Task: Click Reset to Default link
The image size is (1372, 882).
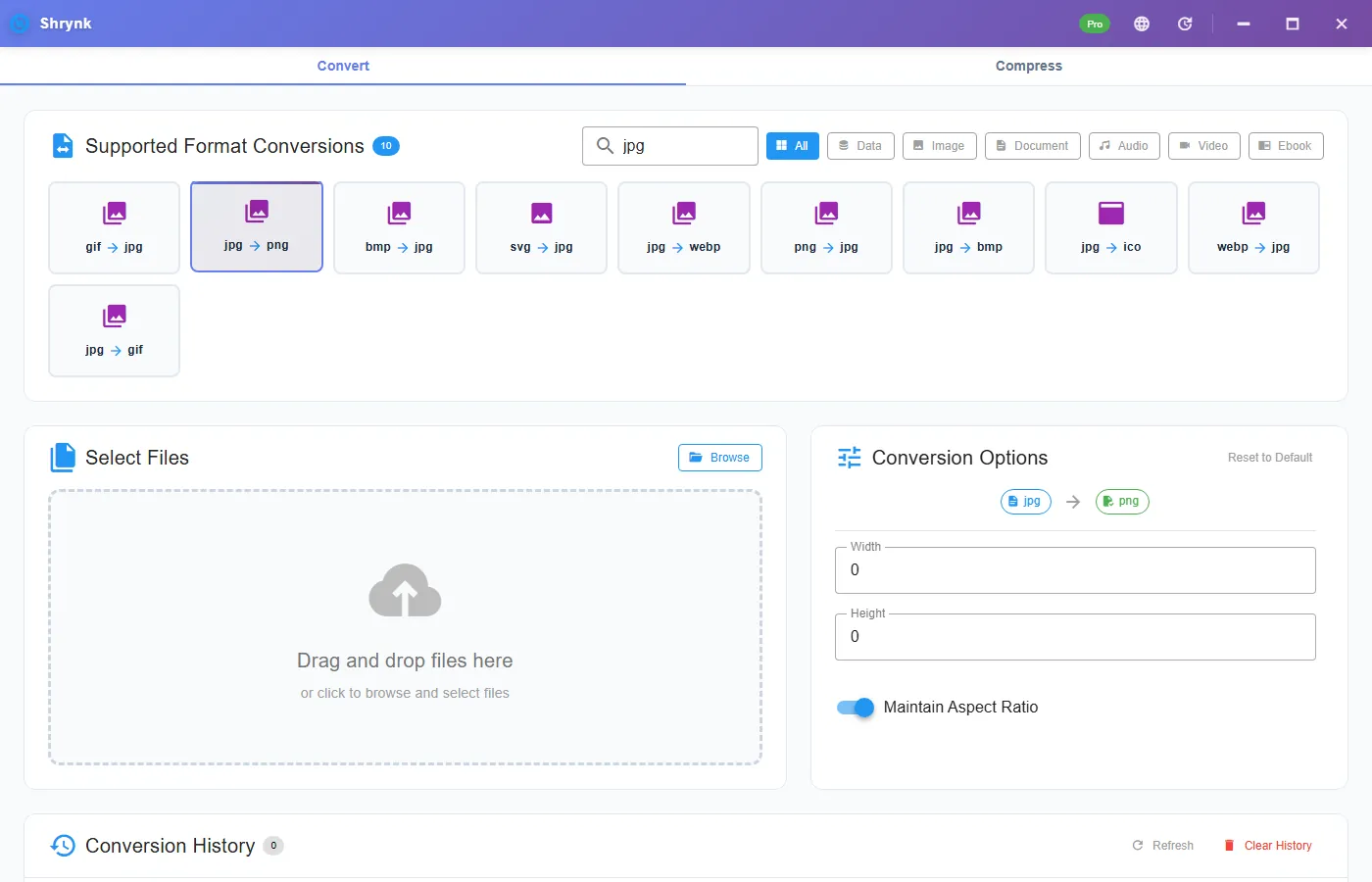Action: coord(1270,458)
